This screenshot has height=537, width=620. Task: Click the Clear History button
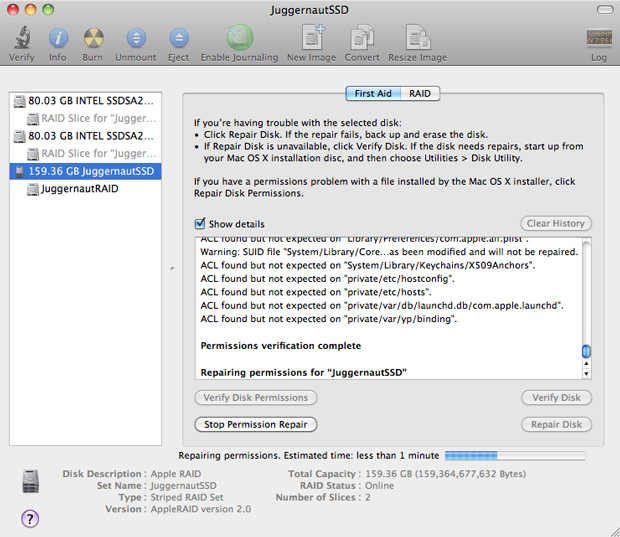556,223
